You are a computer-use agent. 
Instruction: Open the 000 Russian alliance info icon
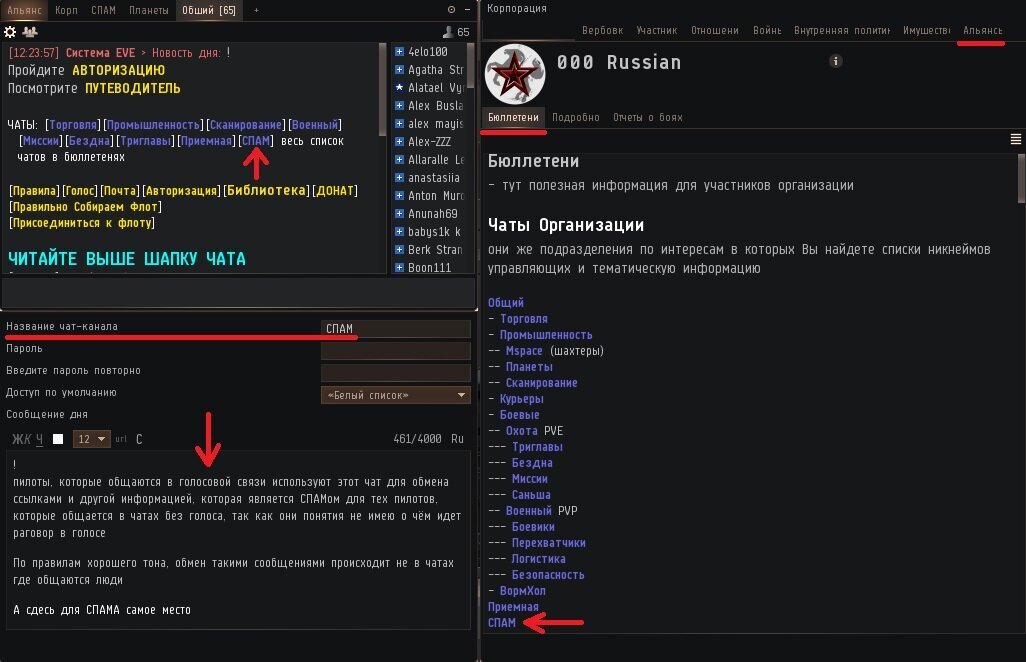click(x=836, y=61)
